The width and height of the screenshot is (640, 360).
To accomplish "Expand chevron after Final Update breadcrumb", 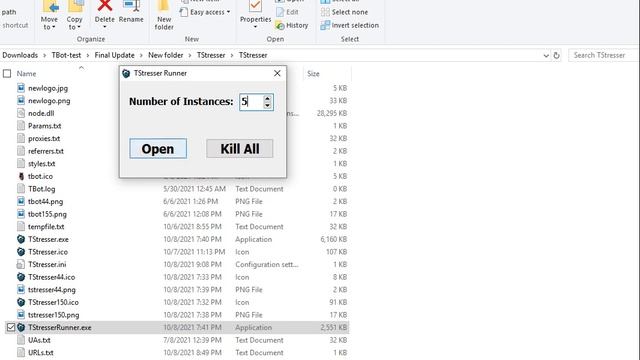I will [141, 56].
